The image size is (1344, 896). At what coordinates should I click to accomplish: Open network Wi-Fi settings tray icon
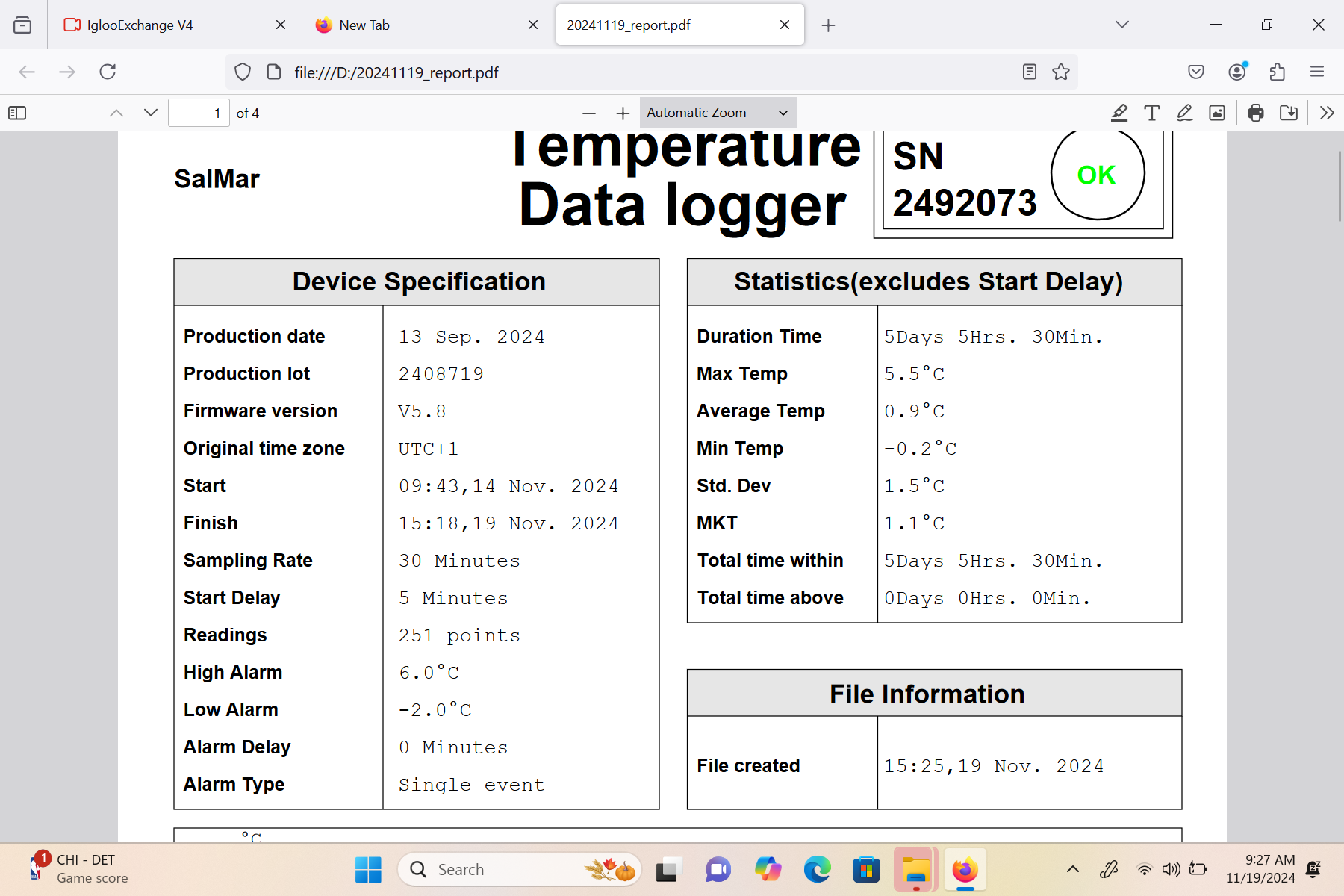1144,869
